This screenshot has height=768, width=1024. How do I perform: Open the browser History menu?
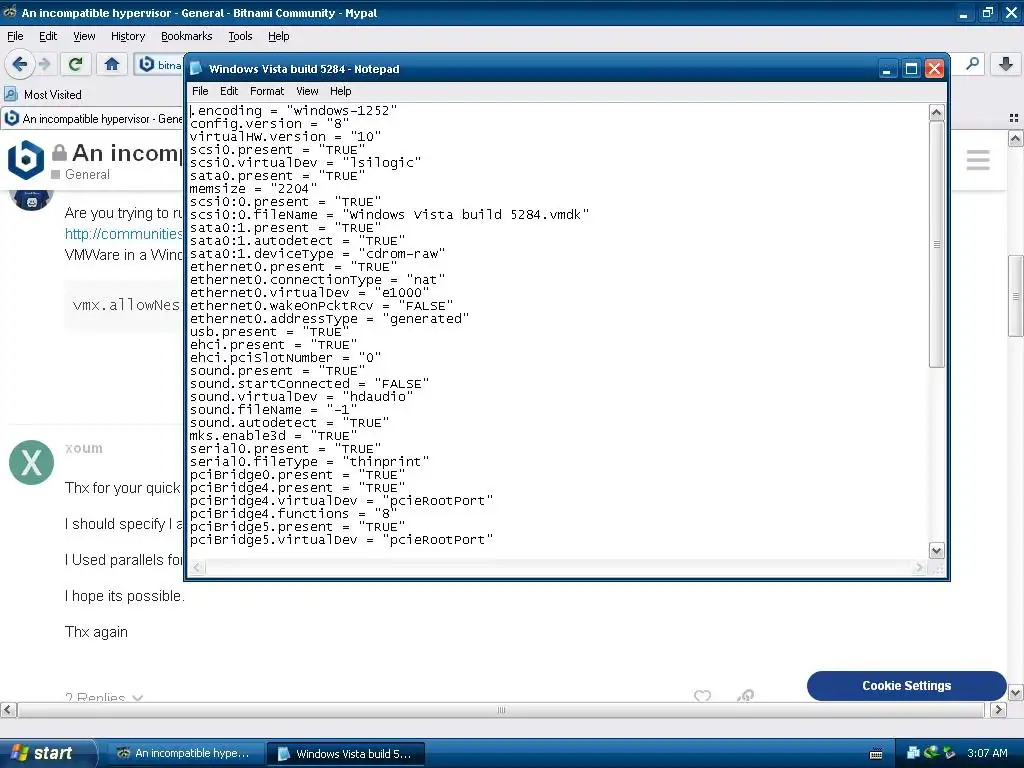click(127, 36)
